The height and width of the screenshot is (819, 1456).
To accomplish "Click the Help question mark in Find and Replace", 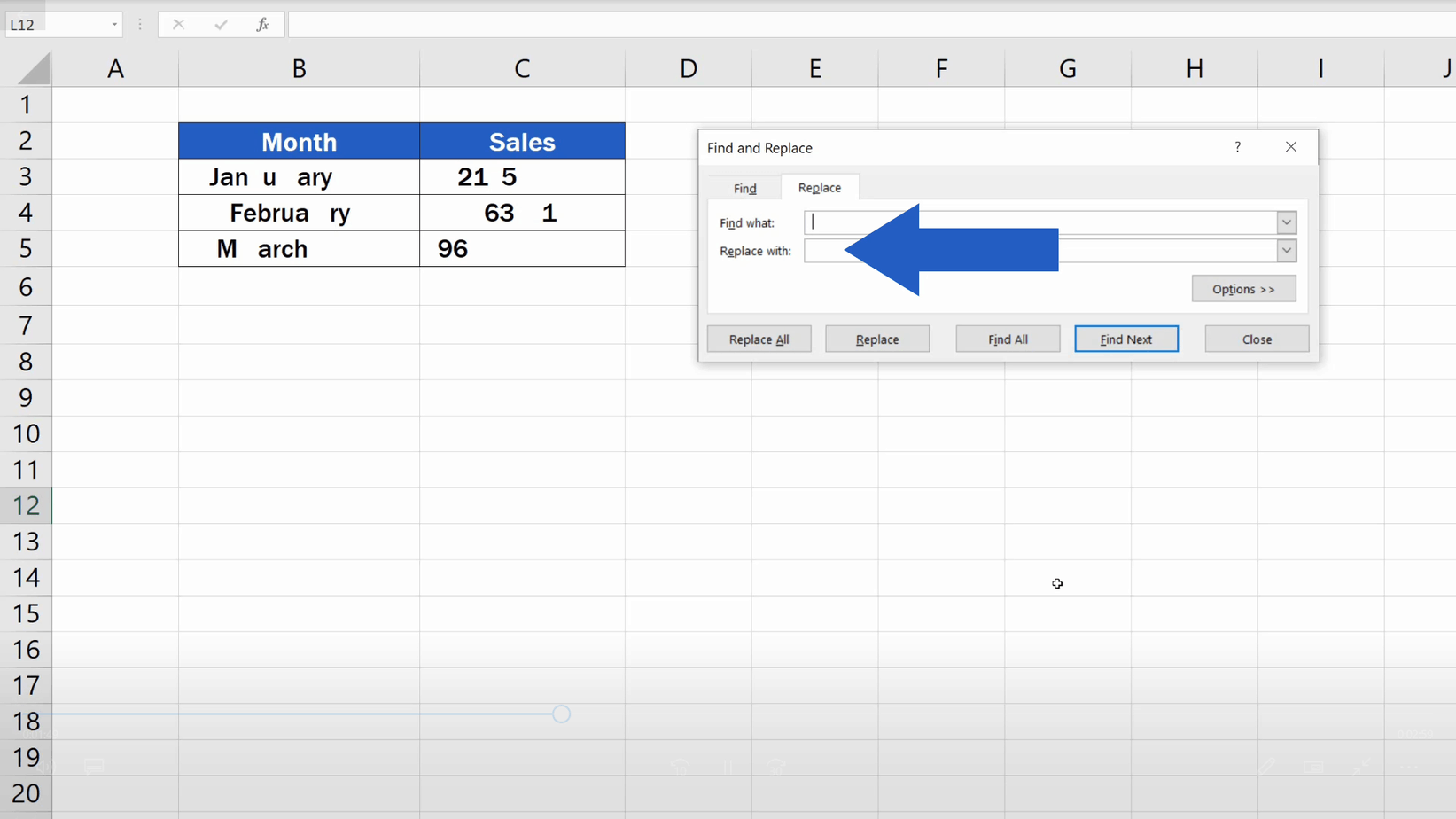I will pyautogui.click(x=1237, y=147).
